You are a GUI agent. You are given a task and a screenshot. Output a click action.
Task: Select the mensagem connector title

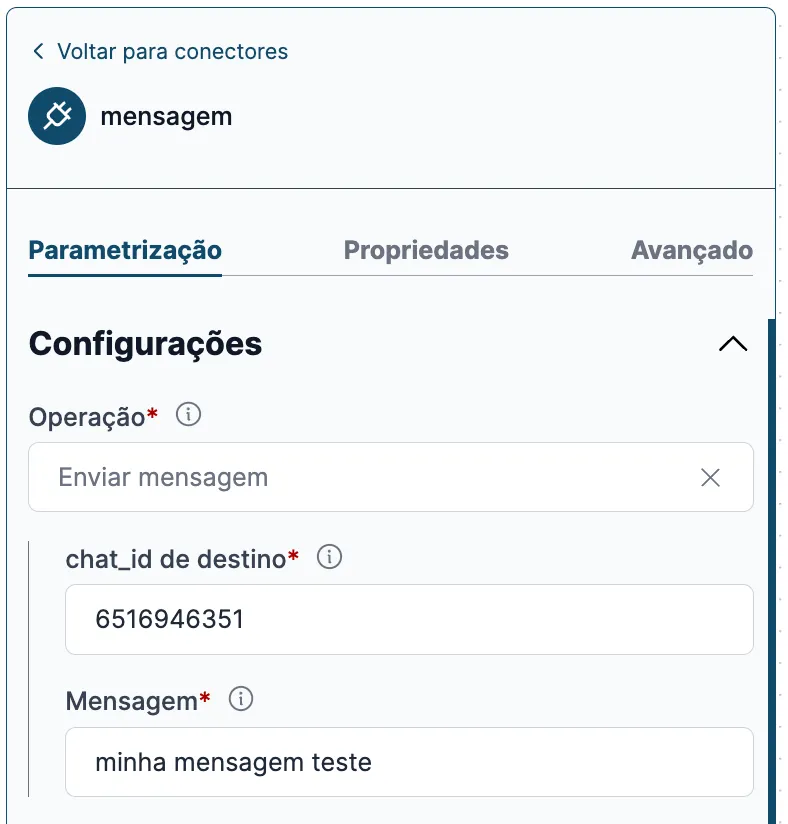click(166, 117)
